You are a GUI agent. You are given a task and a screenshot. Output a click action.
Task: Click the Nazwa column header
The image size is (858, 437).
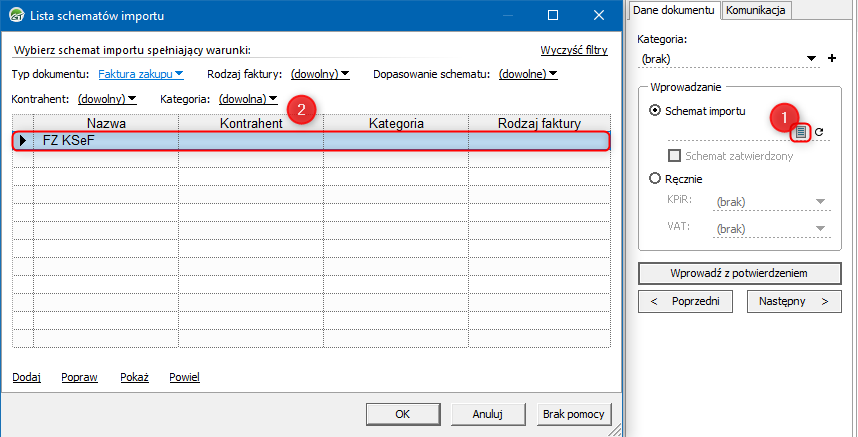point(106,123)
